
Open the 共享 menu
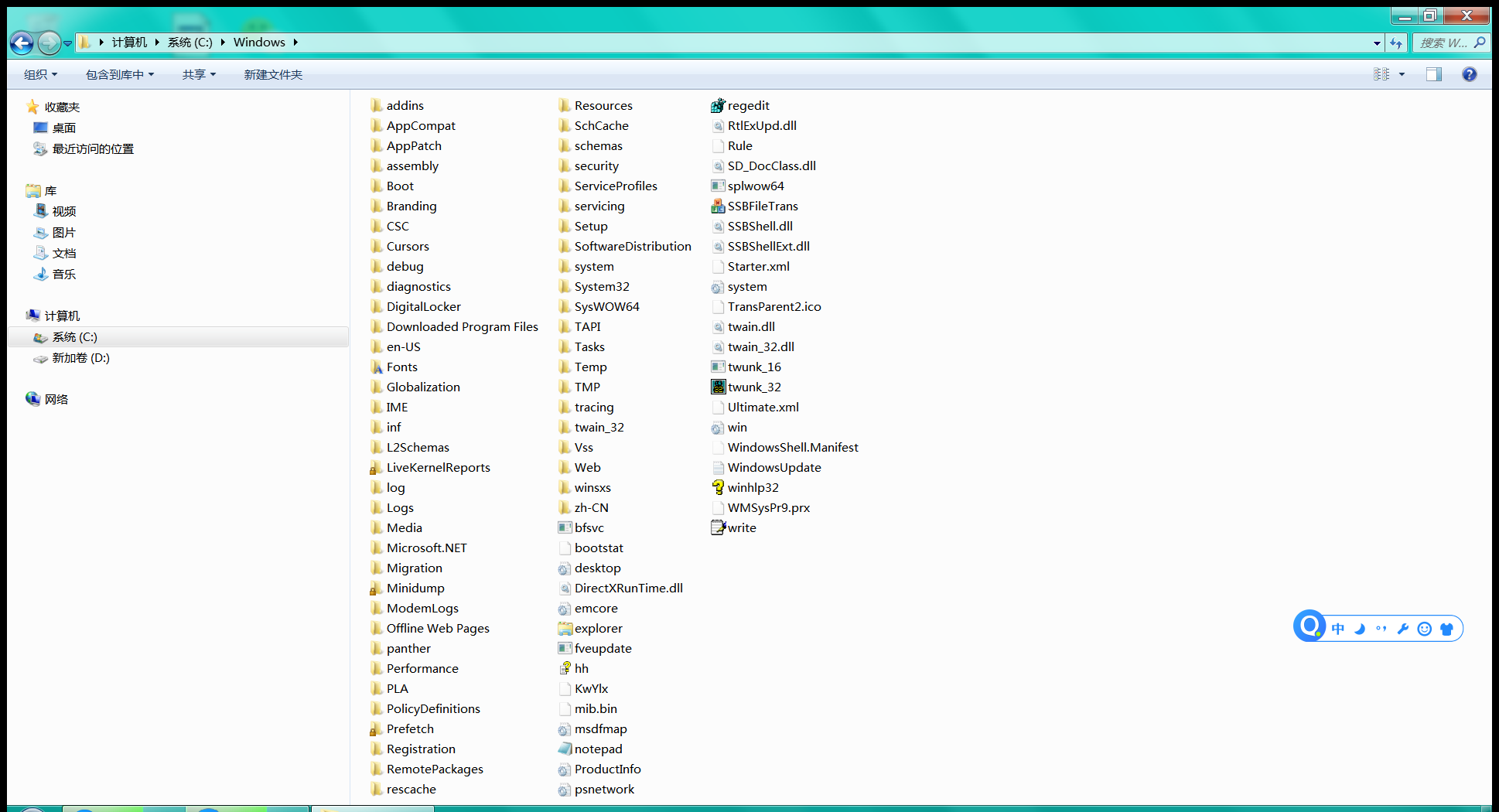tap(199, 74)
